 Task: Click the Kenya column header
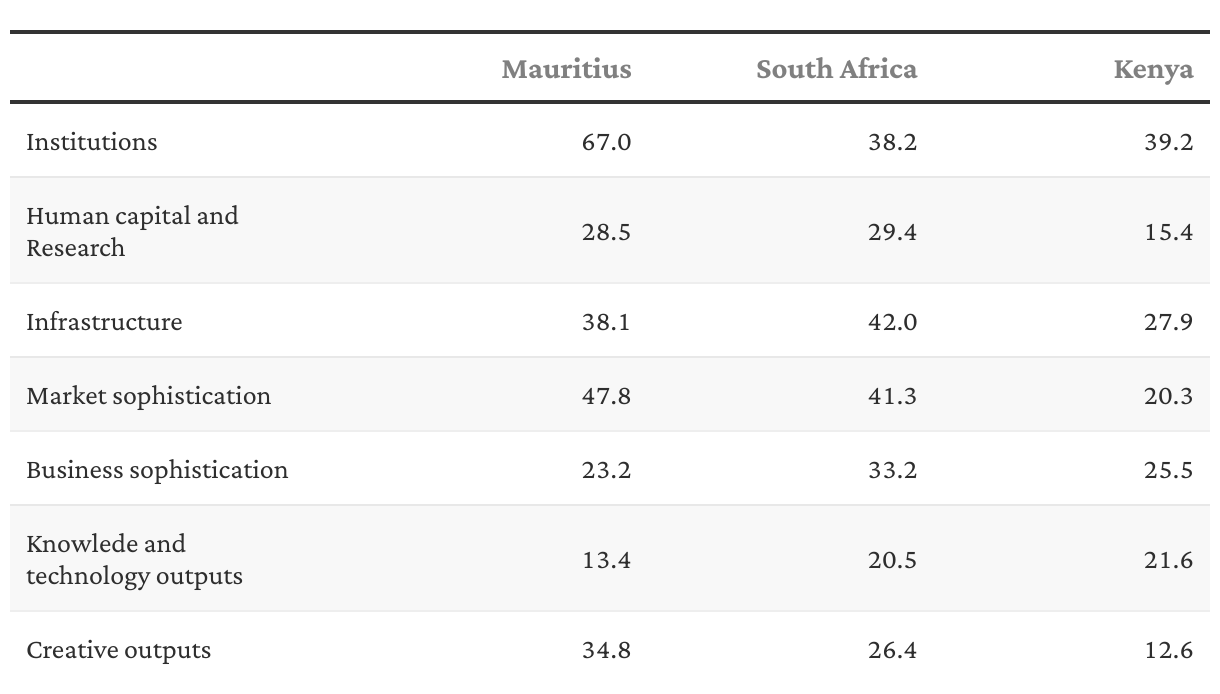1153,69
